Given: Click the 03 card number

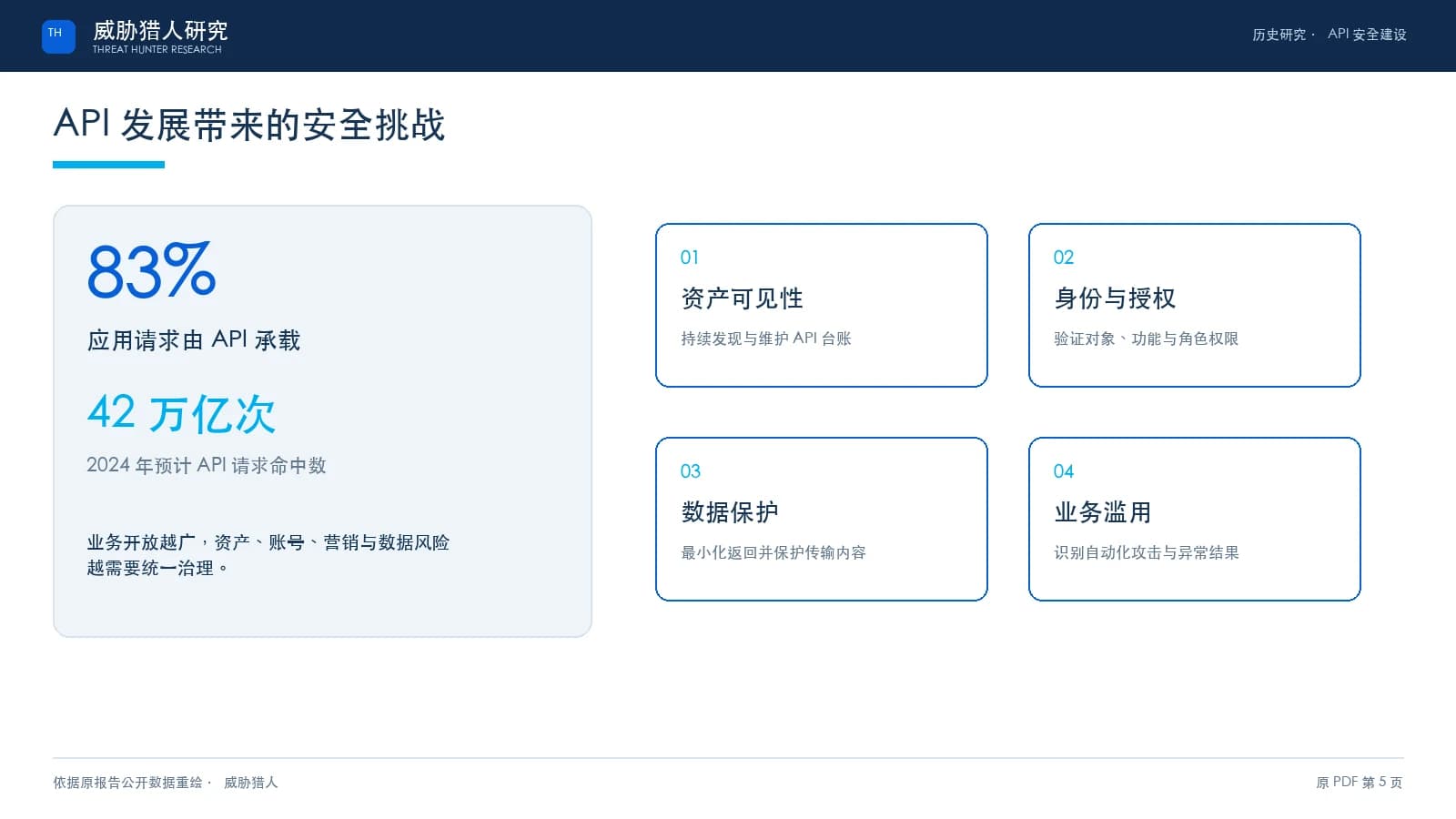Looking at the screenshot, I should [691, 471].
